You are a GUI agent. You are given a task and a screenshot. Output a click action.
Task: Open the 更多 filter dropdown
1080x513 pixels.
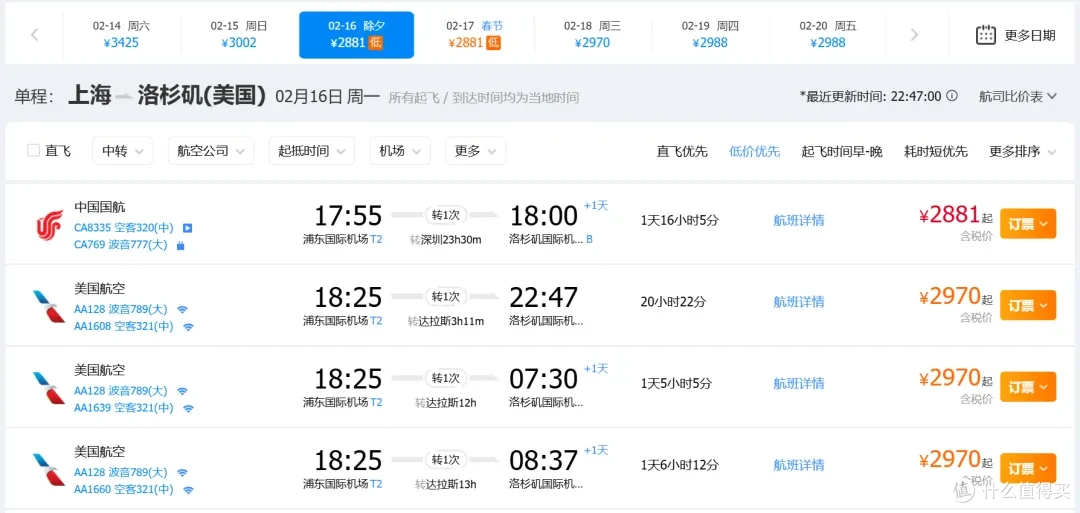click(x=475, y=151)
